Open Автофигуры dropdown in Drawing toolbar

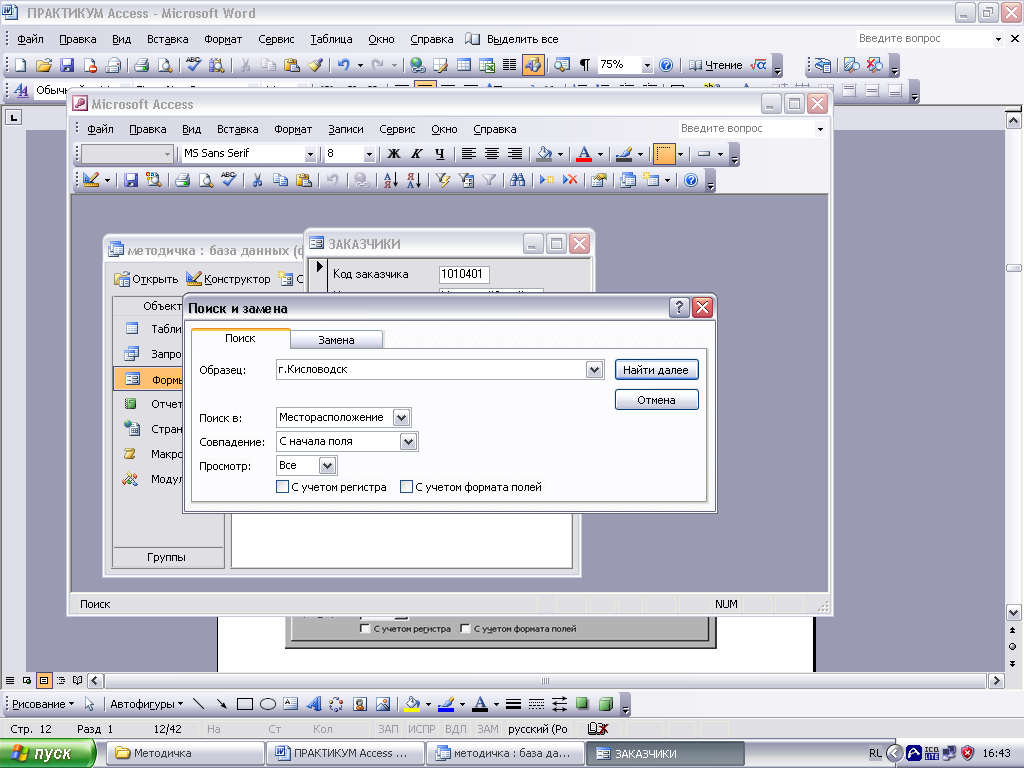pyautogui.click(x=146, y=704)
